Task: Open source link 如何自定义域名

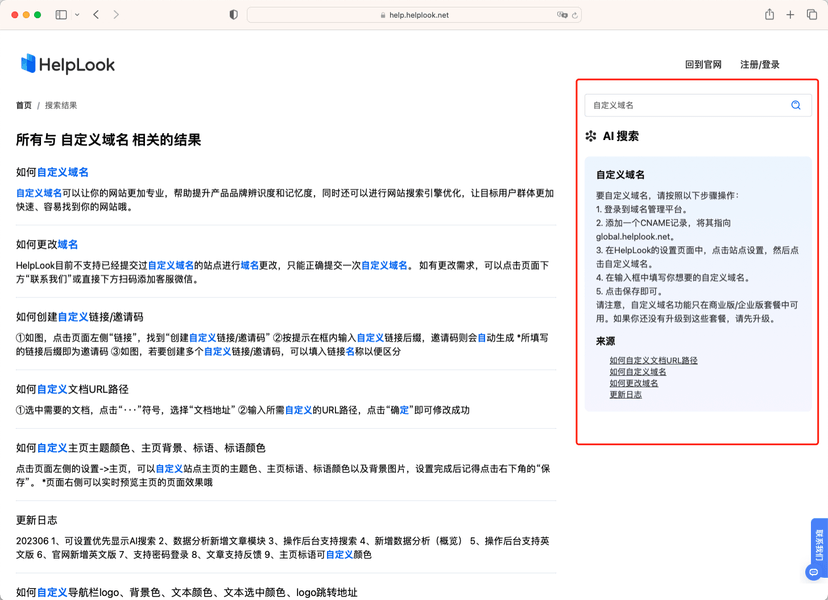Action: (638, 372)
